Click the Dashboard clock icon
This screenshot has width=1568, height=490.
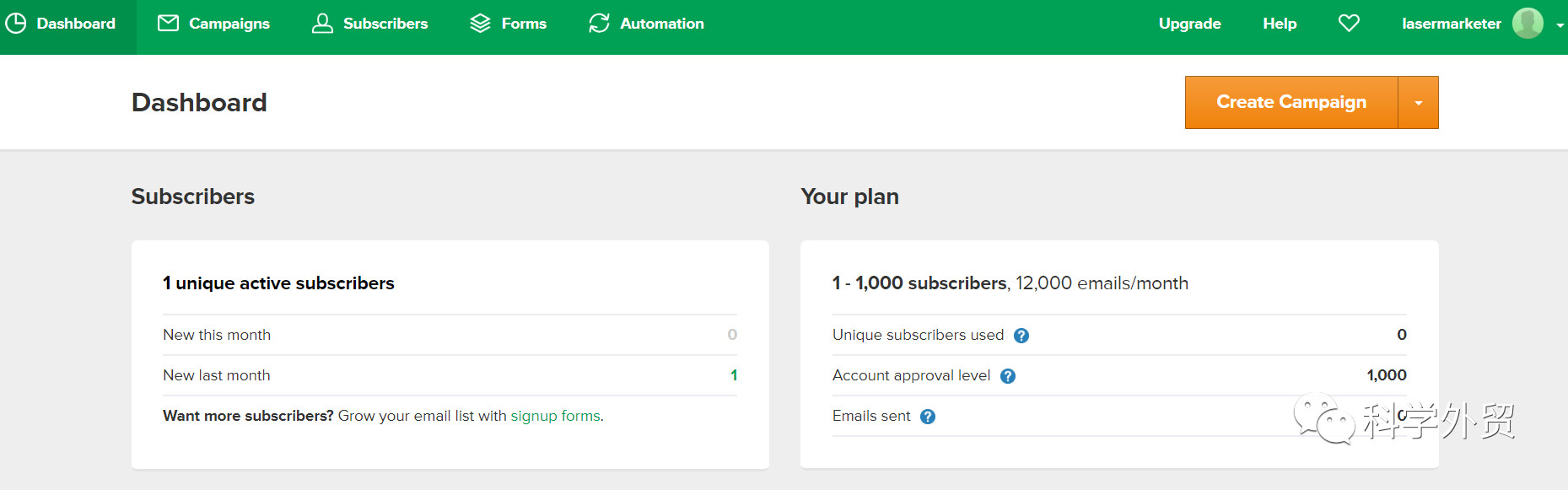tap(16, 24)
